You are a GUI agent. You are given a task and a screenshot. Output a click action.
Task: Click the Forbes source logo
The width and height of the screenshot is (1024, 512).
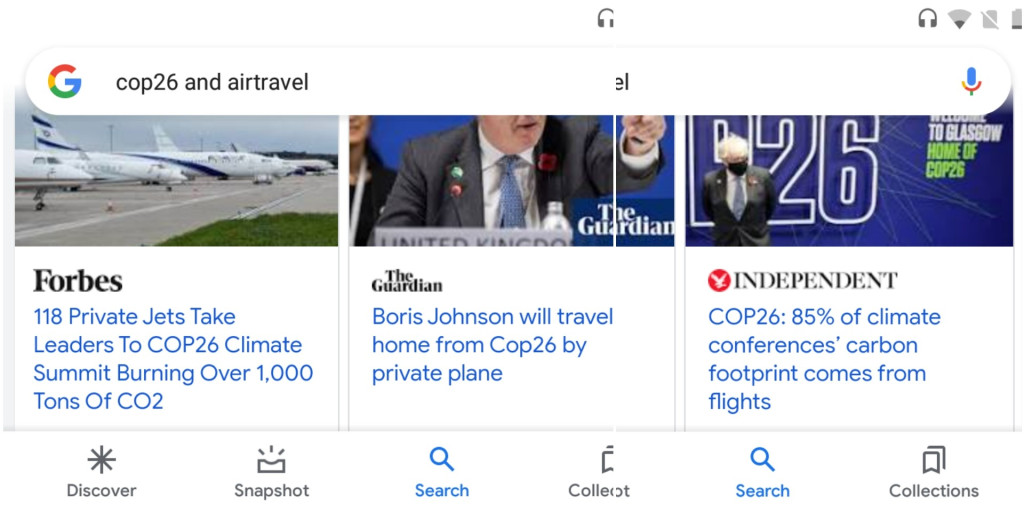(x=78, y=281)
